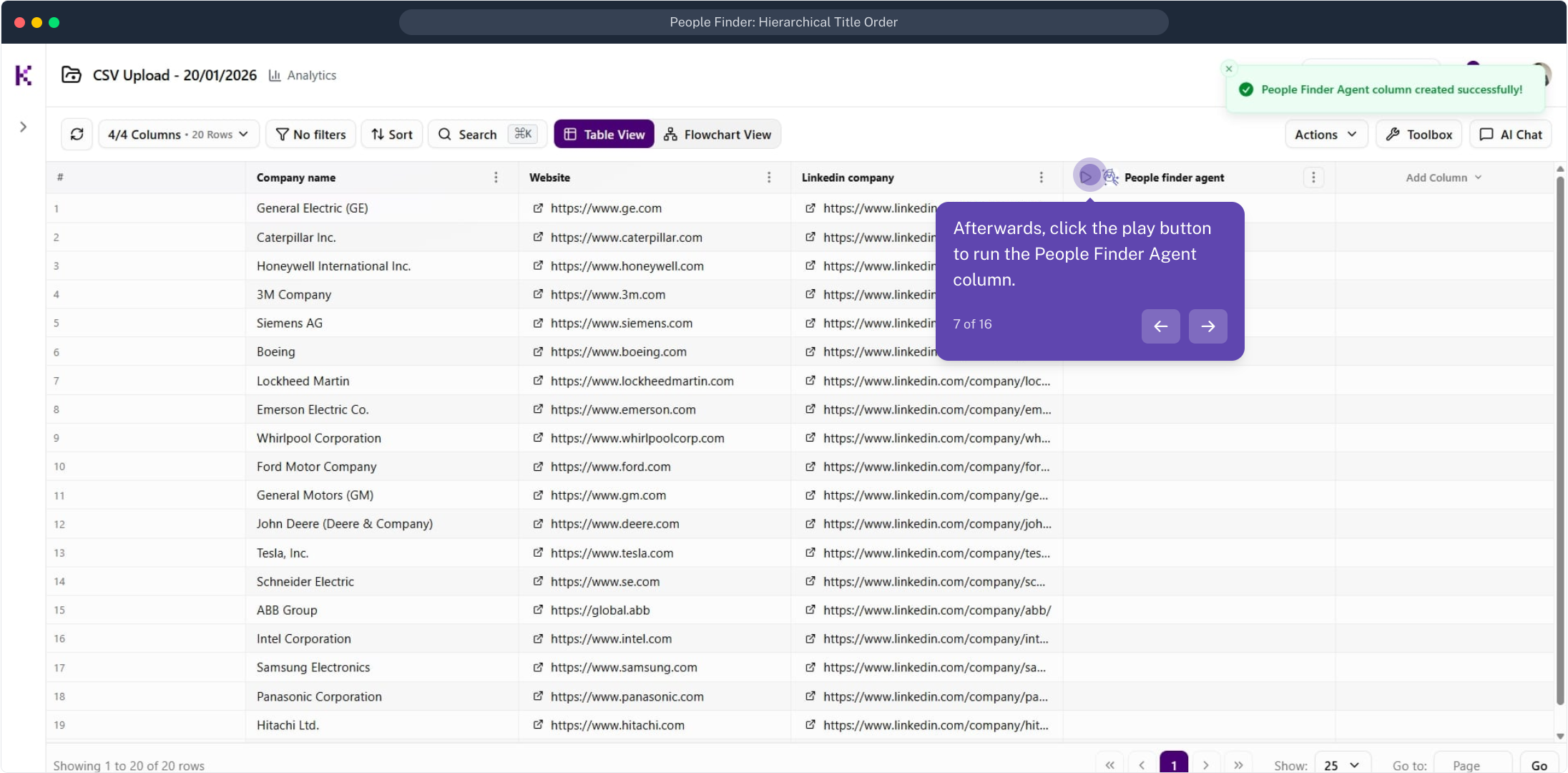Click external link icon for se.com
1568x773 pixels.
click(x=538, y=581)
